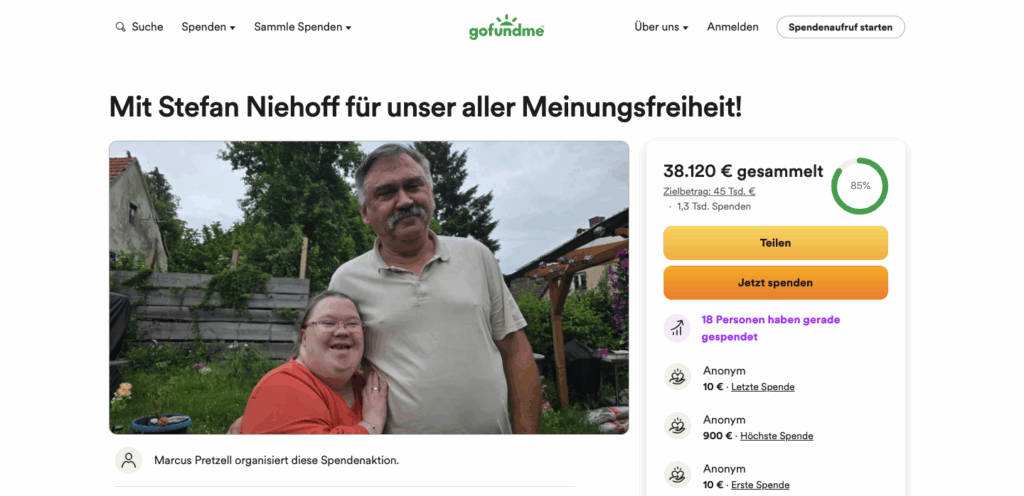Screen dimensions: 1024x496
Task: Click the trending chart icon beside recent donors
Action: point(677,328)
